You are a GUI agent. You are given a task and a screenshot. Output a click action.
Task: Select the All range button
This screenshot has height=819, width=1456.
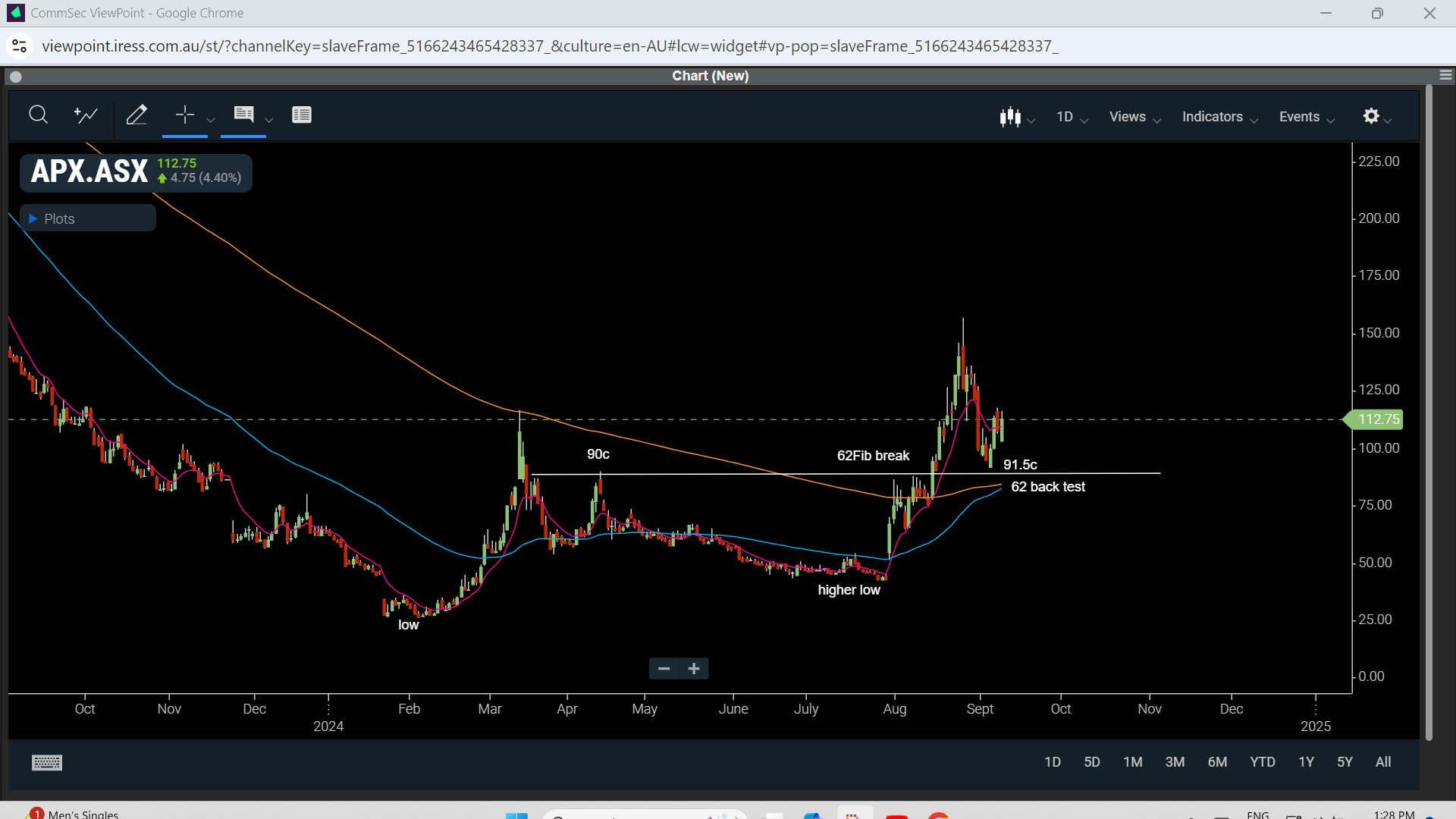tap(1383, 762)
